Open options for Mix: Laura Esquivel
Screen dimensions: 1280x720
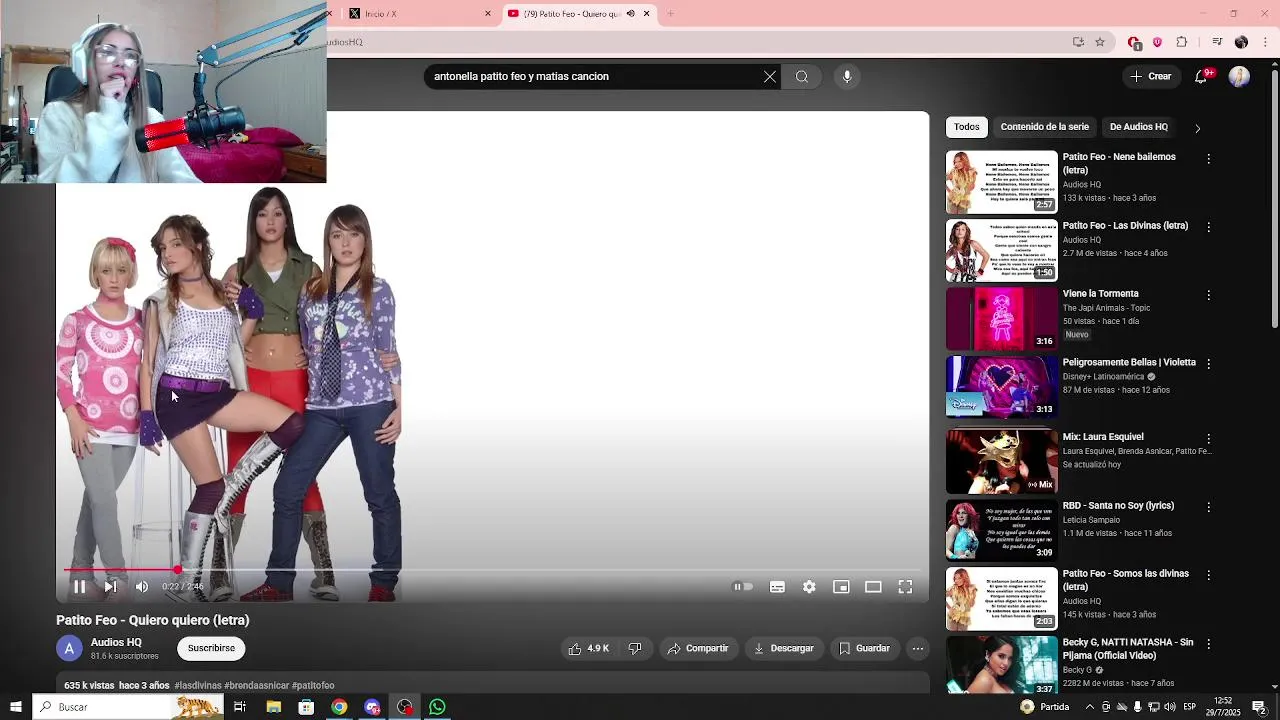point(1208,439)
